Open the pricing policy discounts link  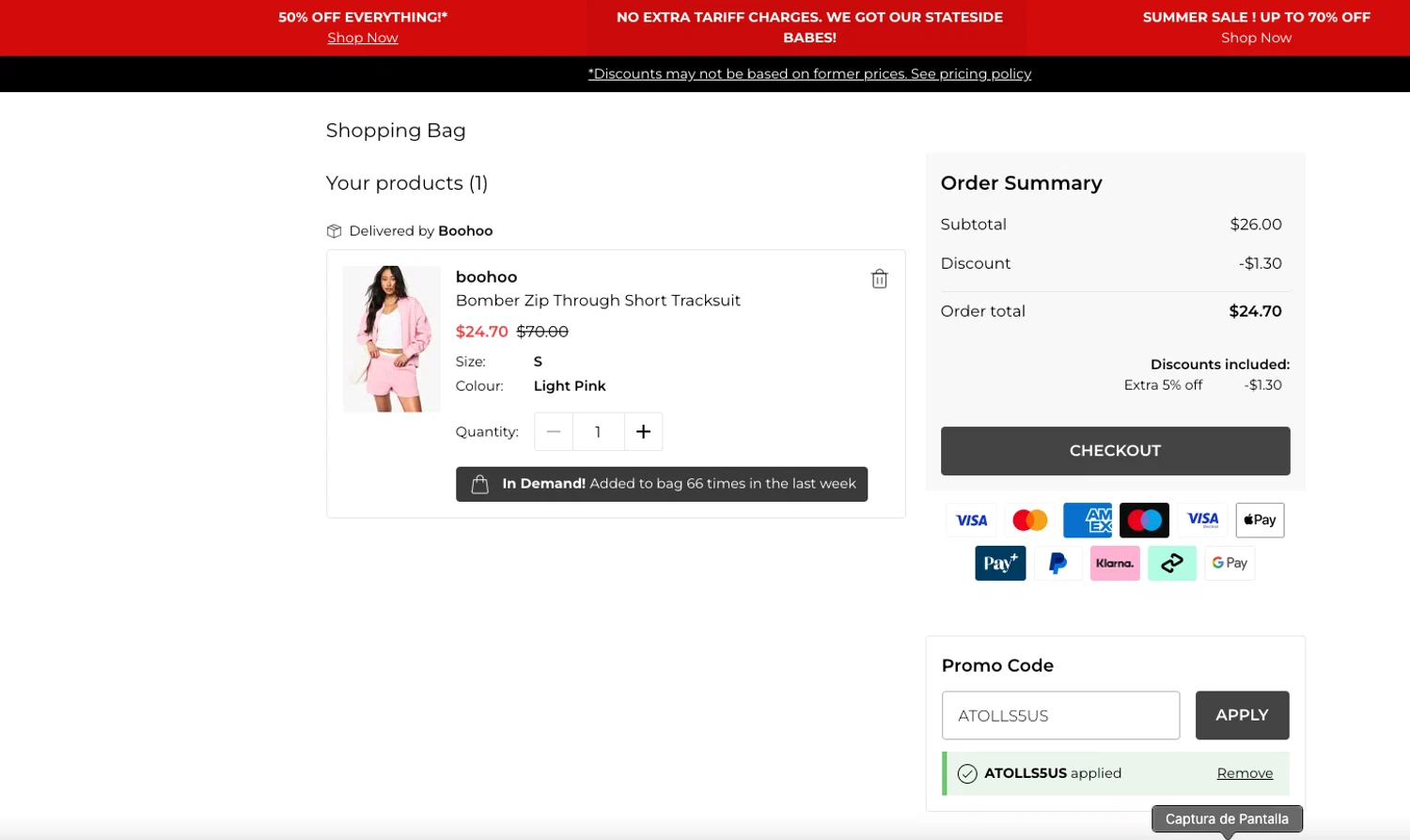(x=809, y=73)
